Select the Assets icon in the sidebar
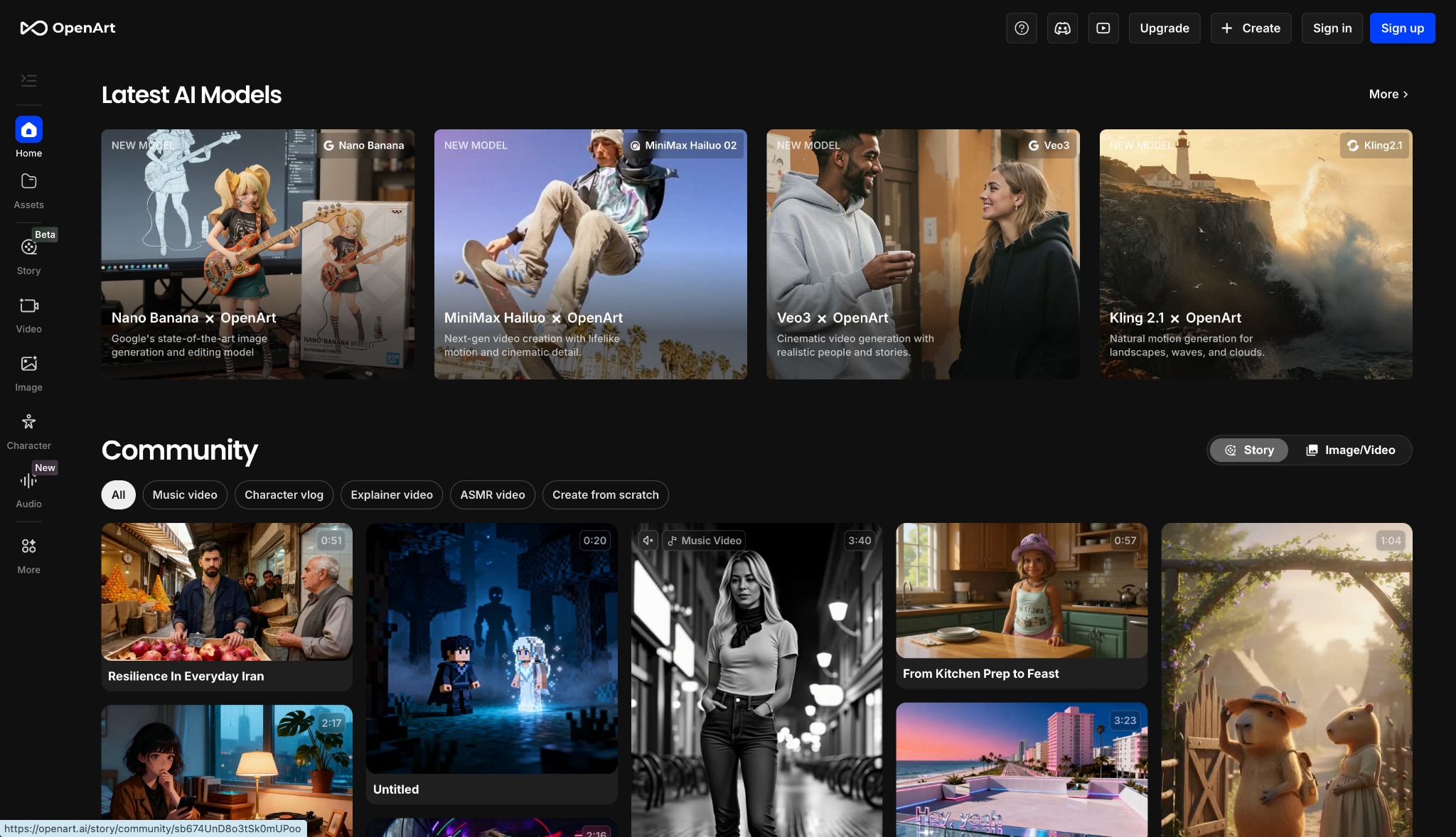 coord(28,188)
